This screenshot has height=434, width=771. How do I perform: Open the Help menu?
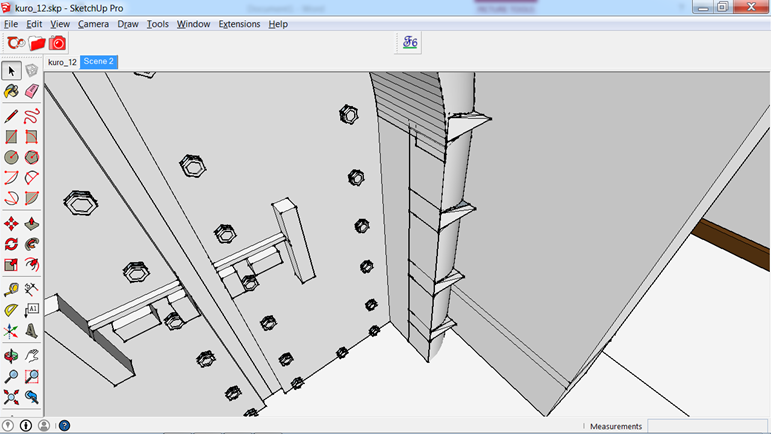pyautogui.click(x=278, y=24)
